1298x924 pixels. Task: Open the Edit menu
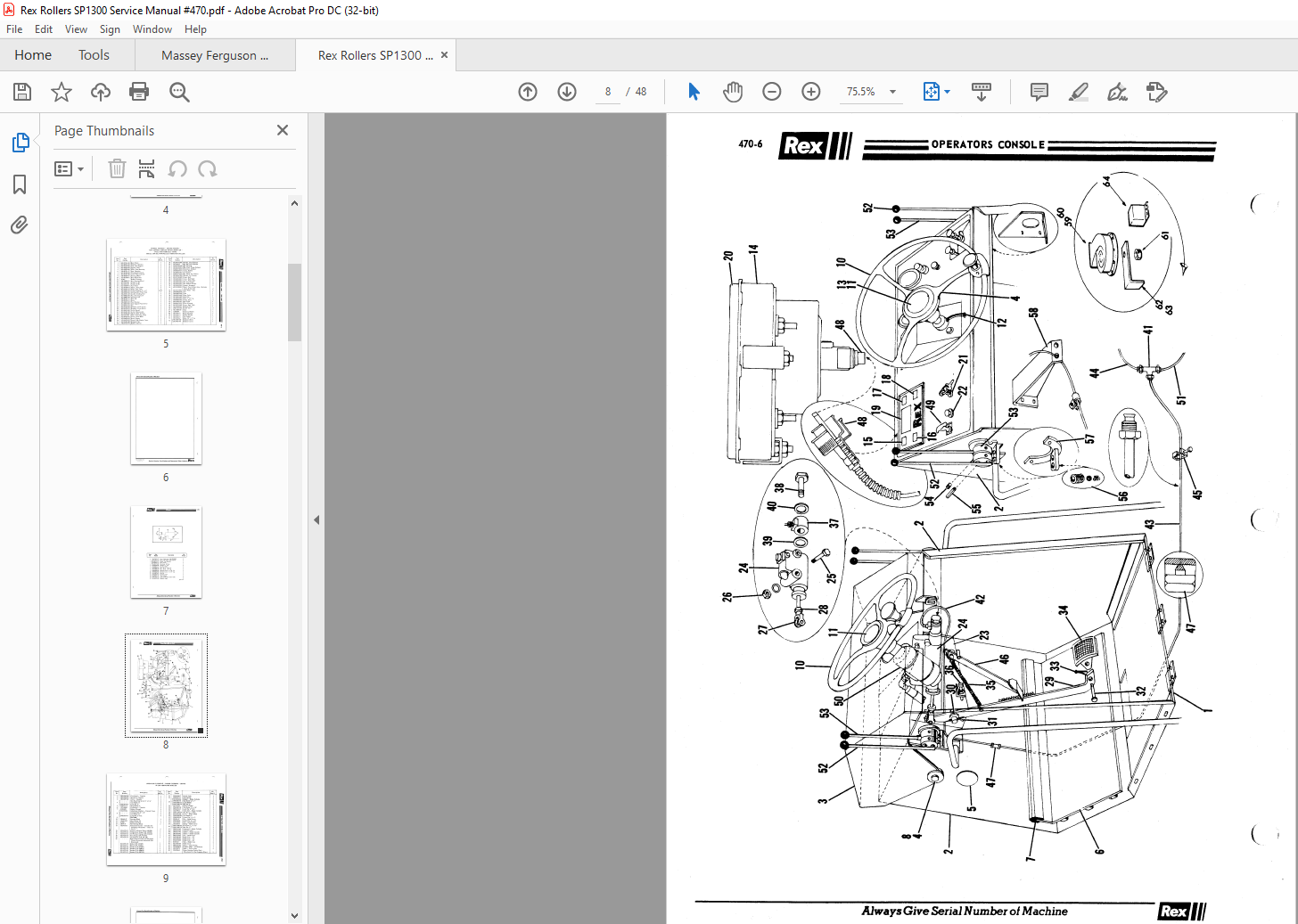pos(44,29)
